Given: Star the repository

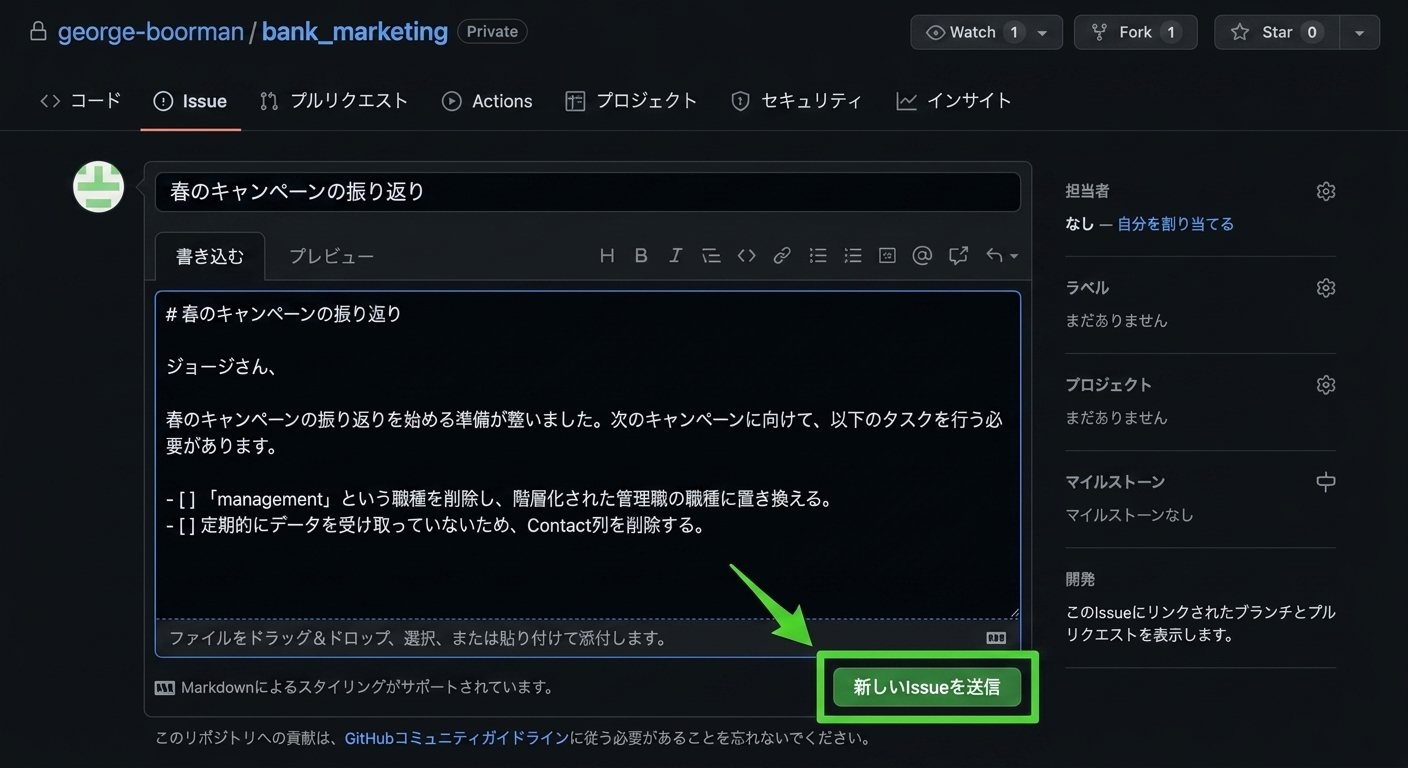Looking at the screenshot, I should (1277, 32).
